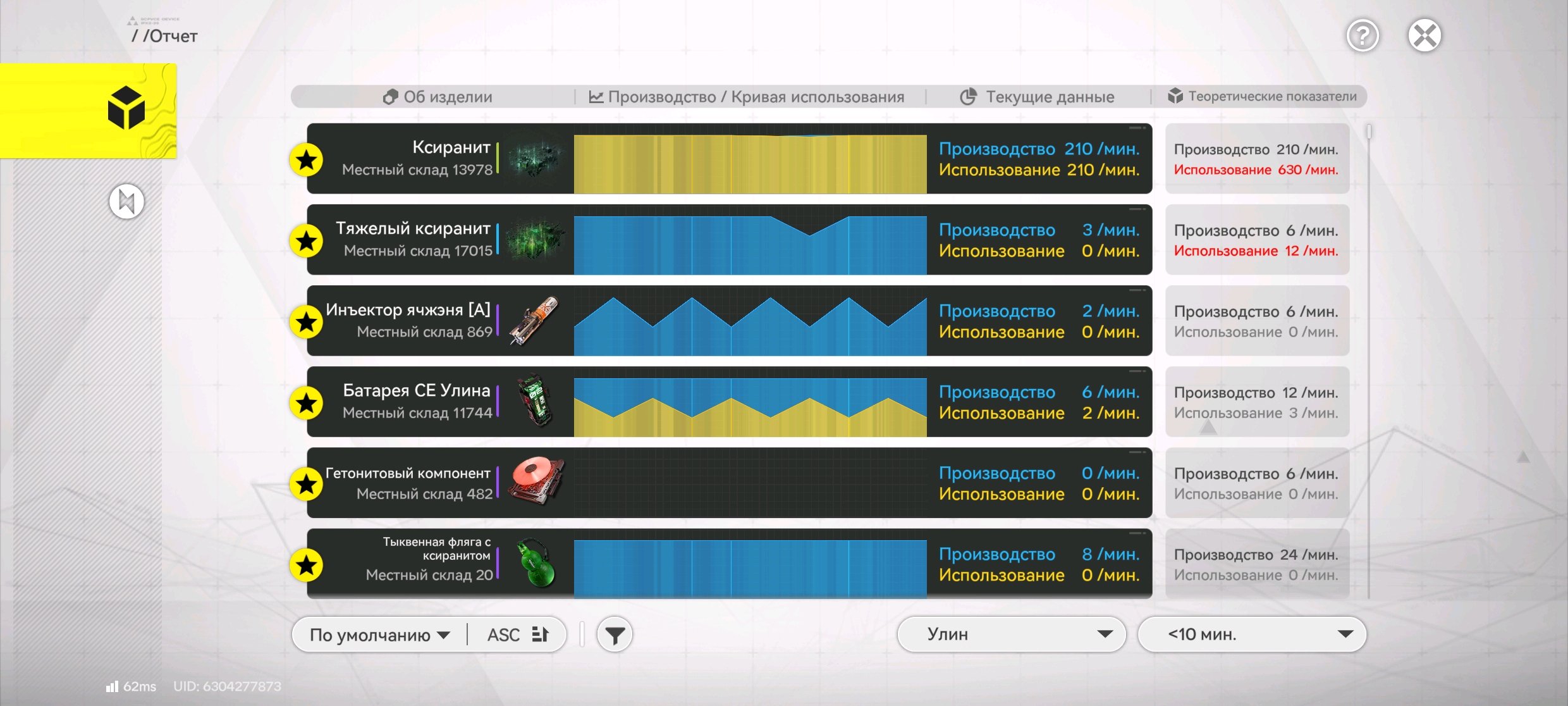Open the help question mark icon
This screenshot has height=706, width=1568.
1363,35
